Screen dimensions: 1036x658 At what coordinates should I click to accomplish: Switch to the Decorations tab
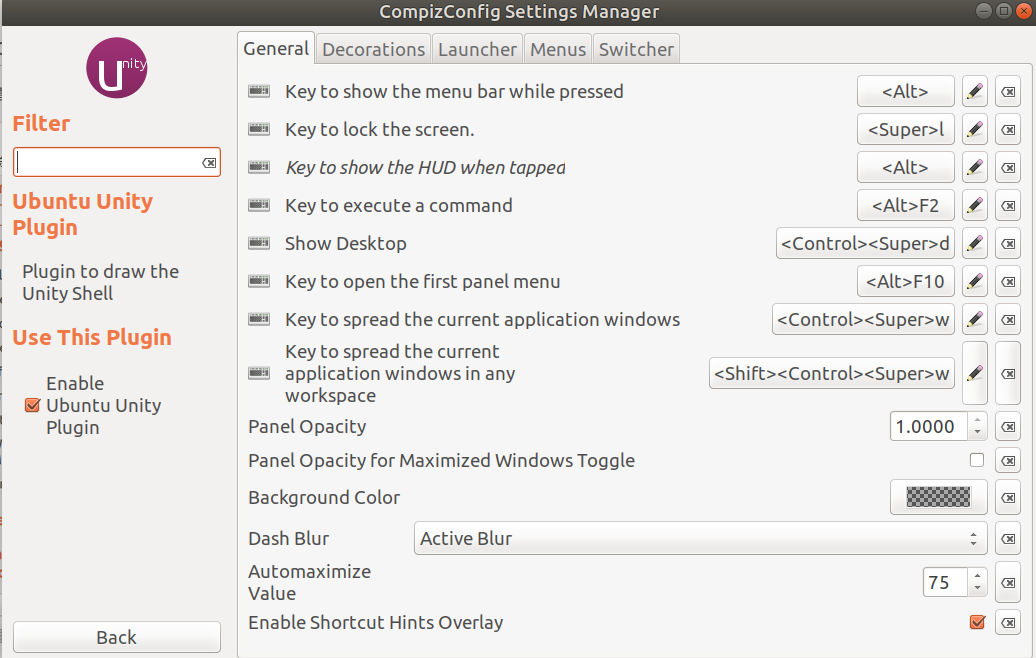pyautogui.click(x=372, y=48)
